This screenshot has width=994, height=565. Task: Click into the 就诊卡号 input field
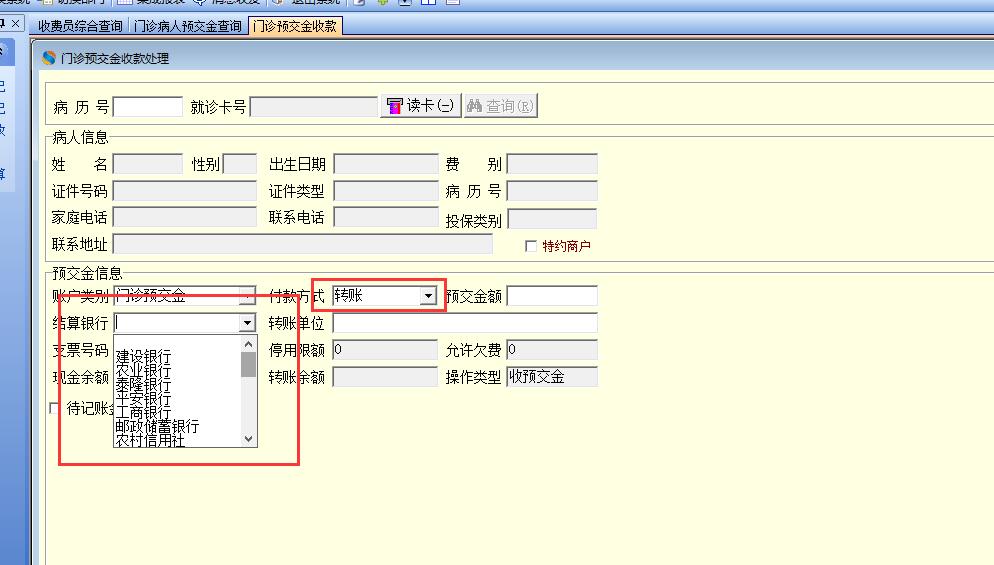coord(314,107)
